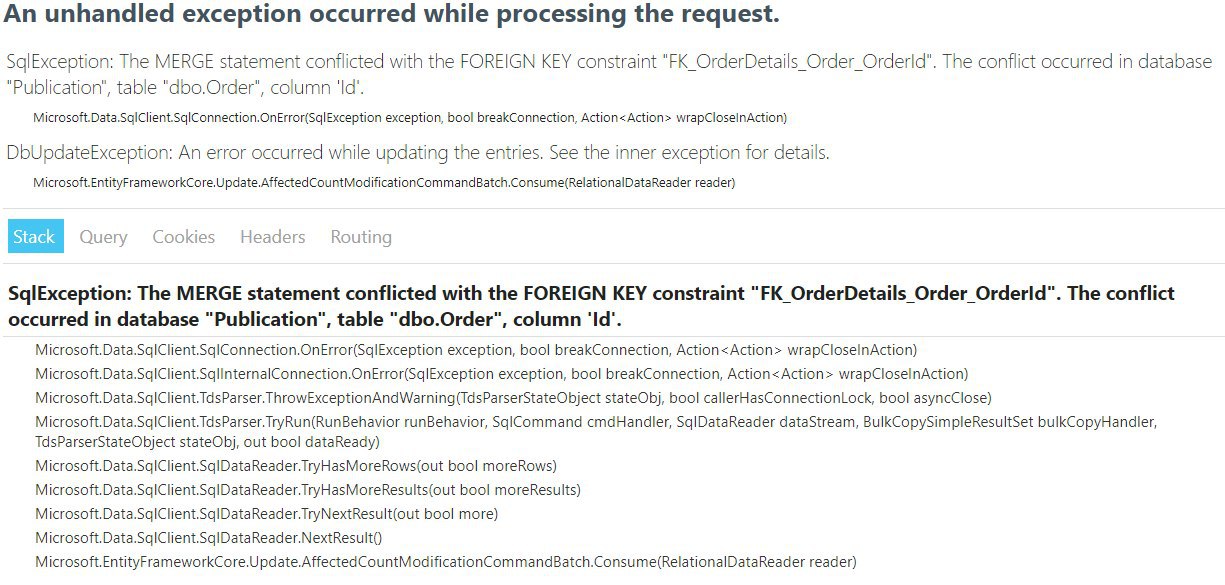1225x585 pixels.
Task: Expand the SqlConnection.OnError frame in the stack list
Action: [476, 350]
